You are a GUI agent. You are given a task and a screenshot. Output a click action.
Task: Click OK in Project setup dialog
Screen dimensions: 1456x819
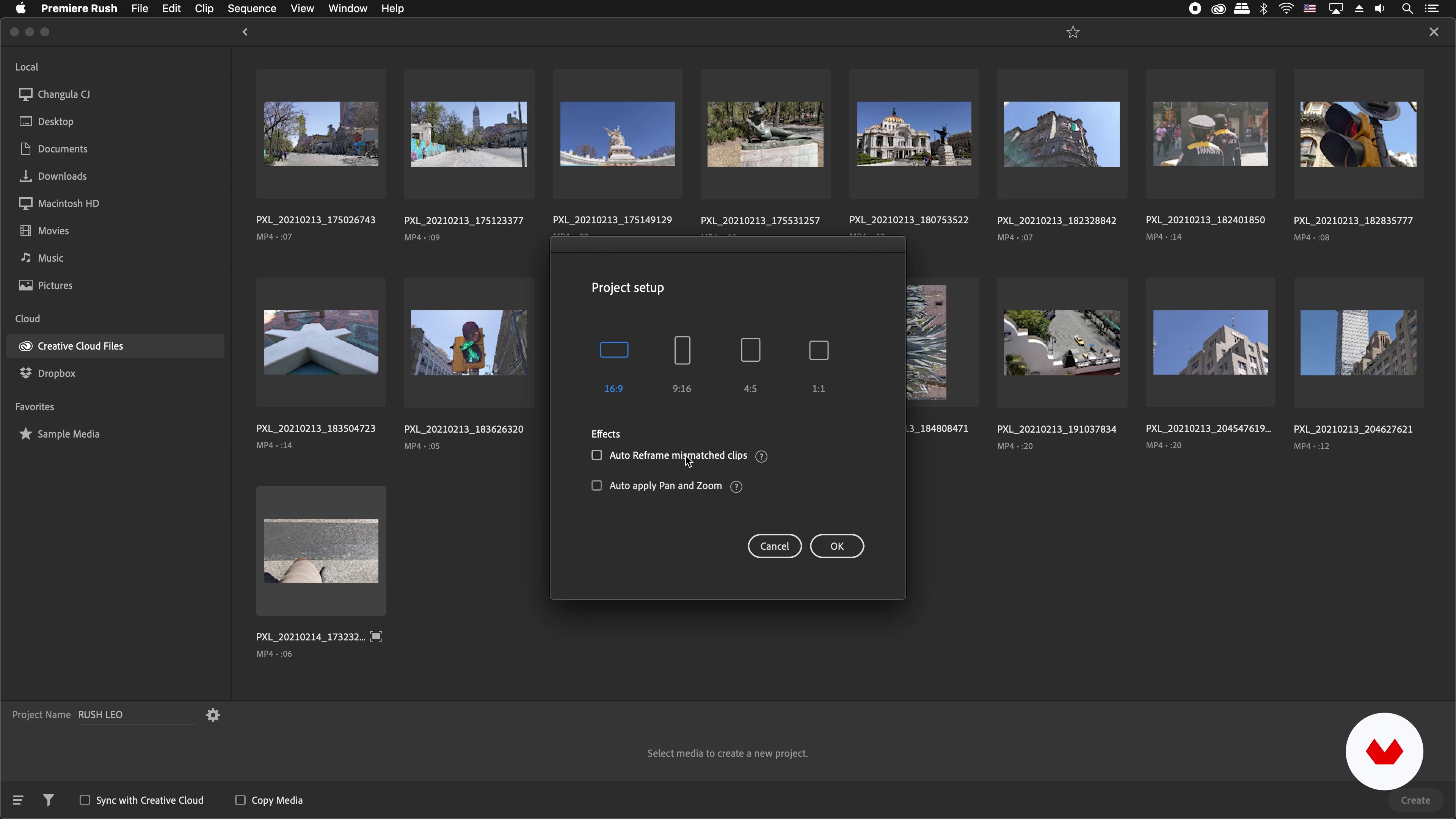click(837, 546)
